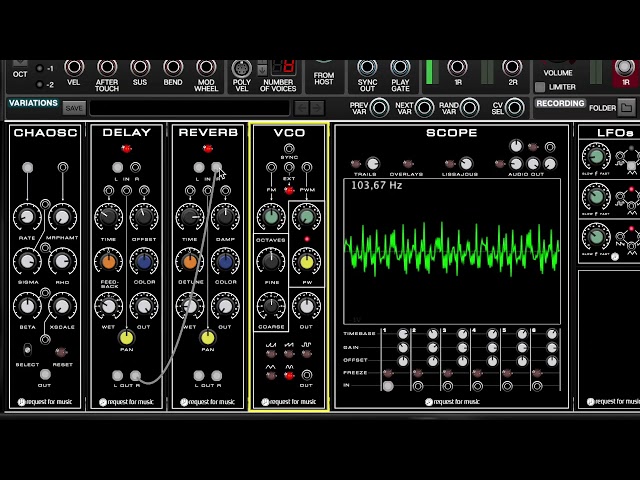
Task: Click the 2R audio input jack
Action: 512,68
